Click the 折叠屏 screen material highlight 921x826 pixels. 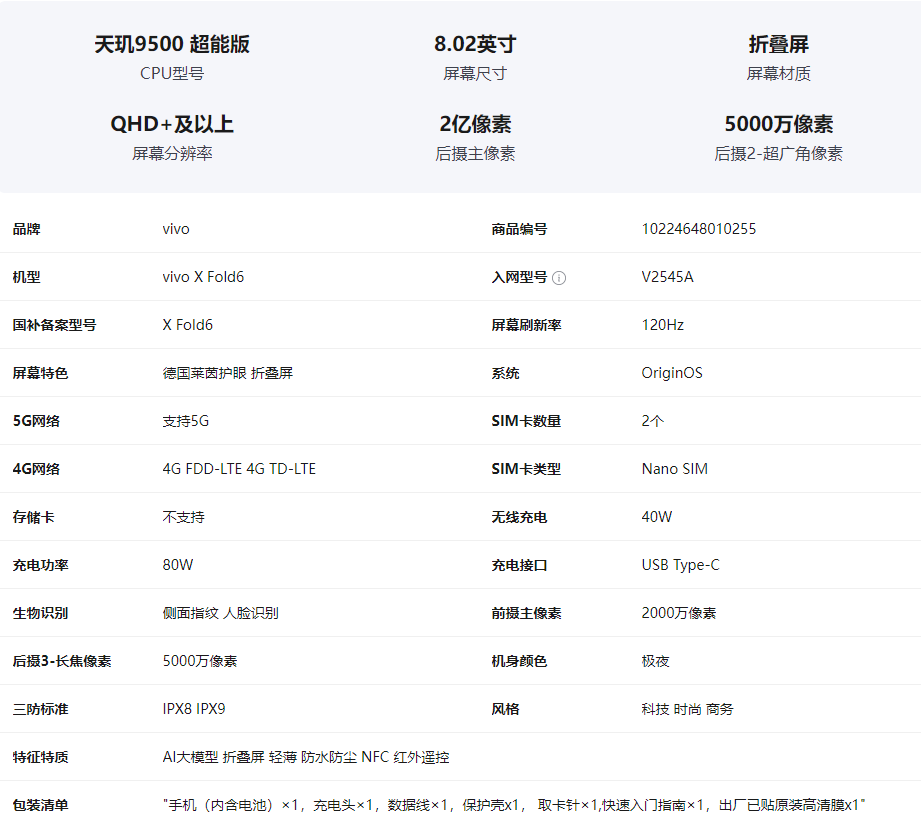point(778,58)
